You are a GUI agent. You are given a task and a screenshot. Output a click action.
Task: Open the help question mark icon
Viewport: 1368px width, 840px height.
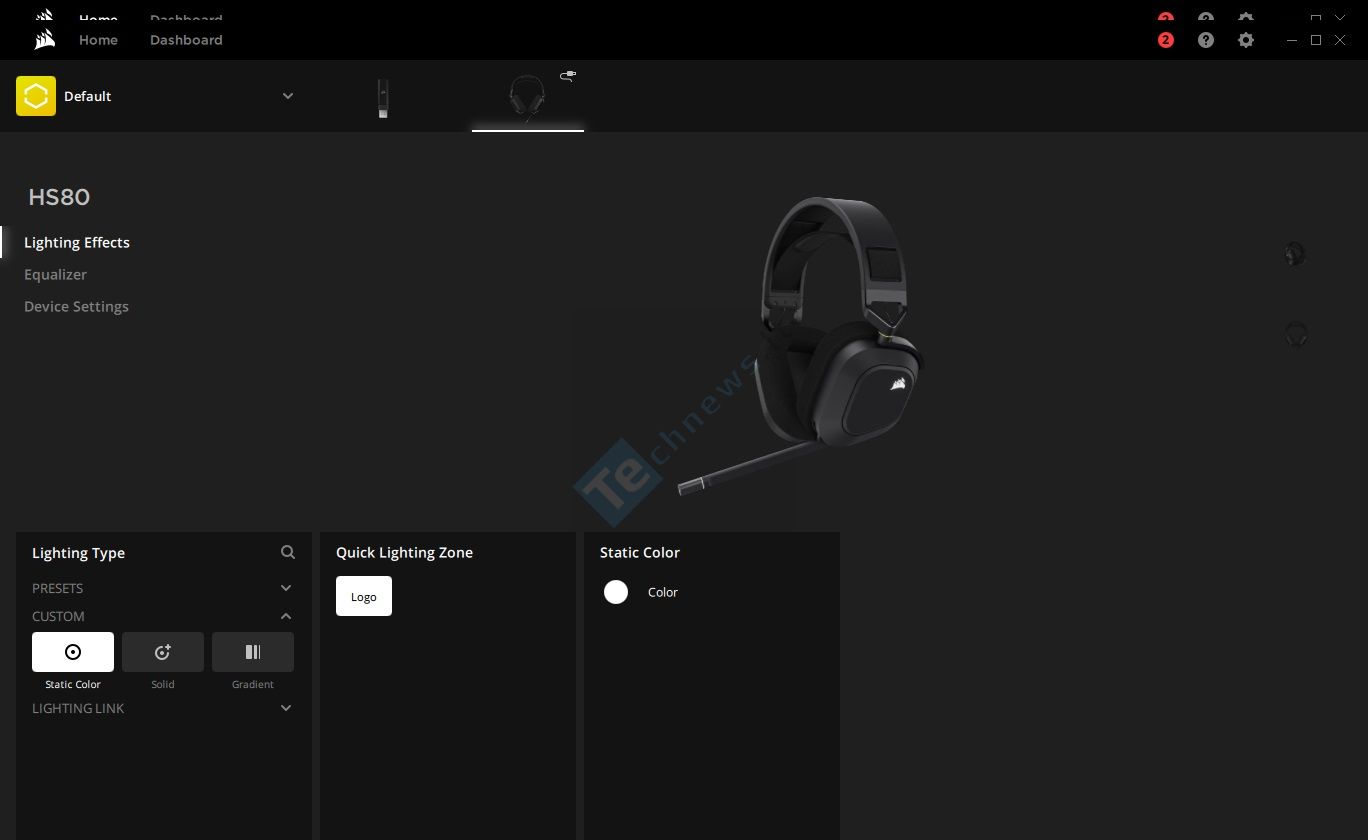tap(1206, 40)
